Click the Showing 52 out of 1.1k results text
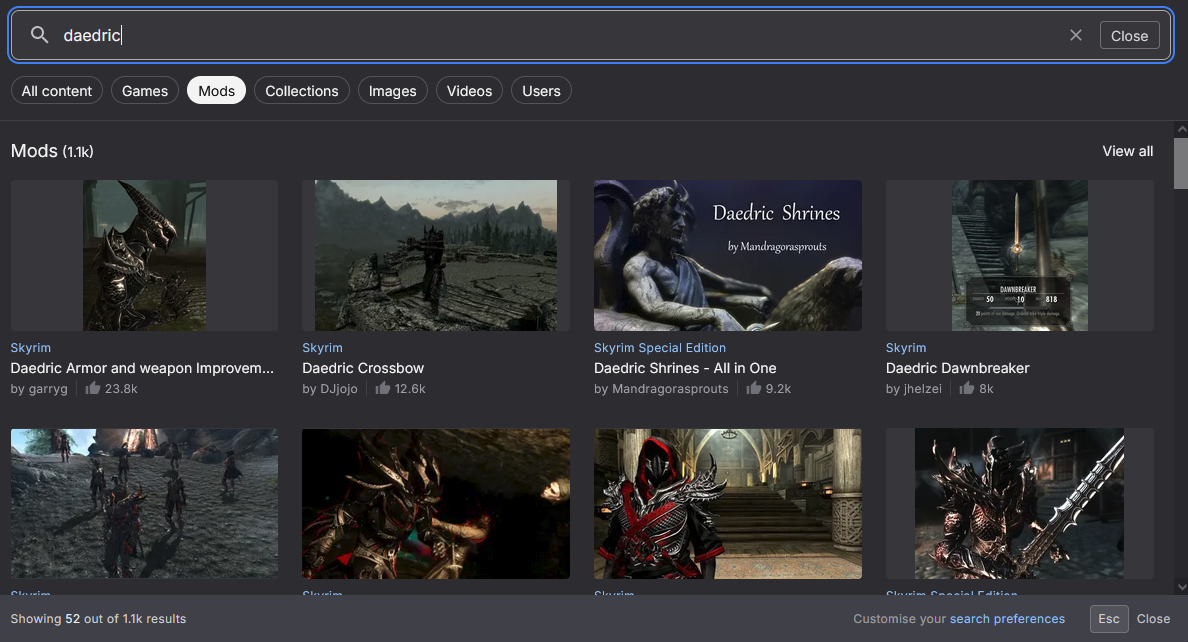 coord(98,619)
